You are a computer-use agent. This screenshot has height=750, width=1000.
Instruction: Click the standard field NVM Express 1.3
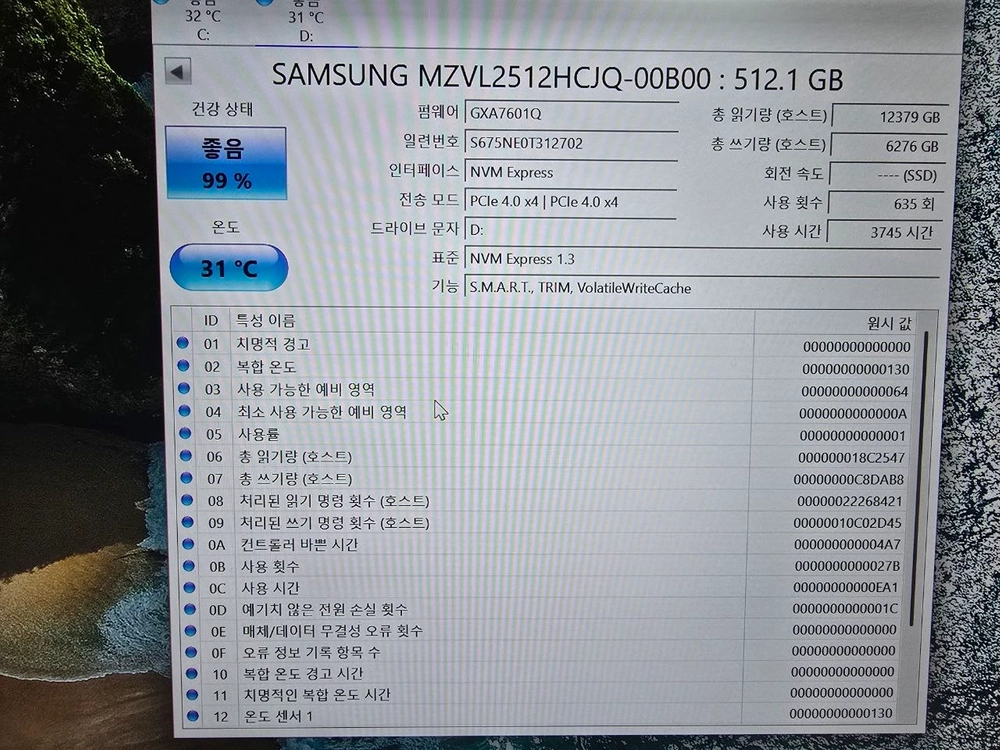702,259
